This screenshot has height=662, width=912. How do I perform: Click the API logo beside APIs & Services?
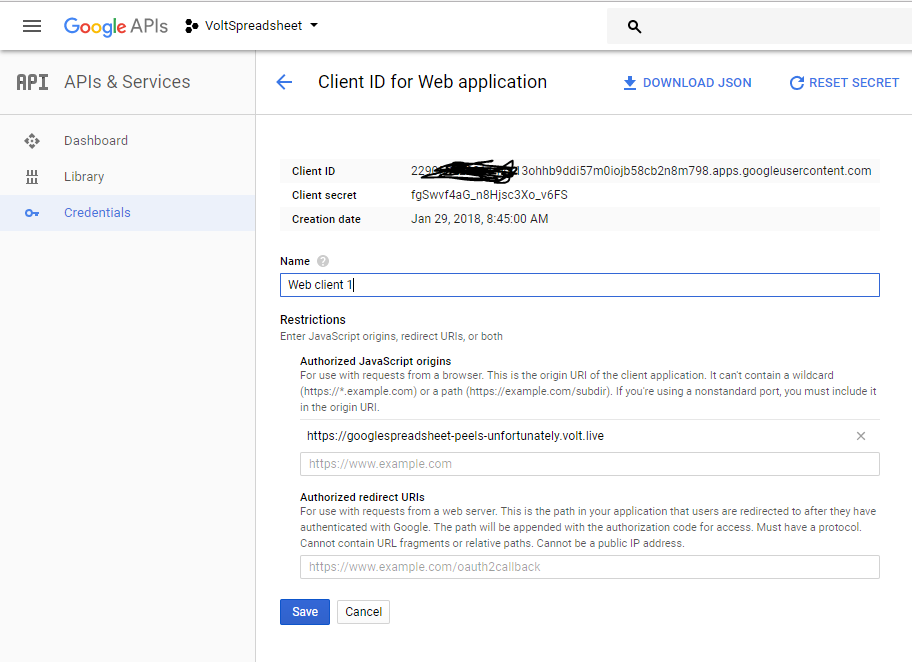[33, 82]
